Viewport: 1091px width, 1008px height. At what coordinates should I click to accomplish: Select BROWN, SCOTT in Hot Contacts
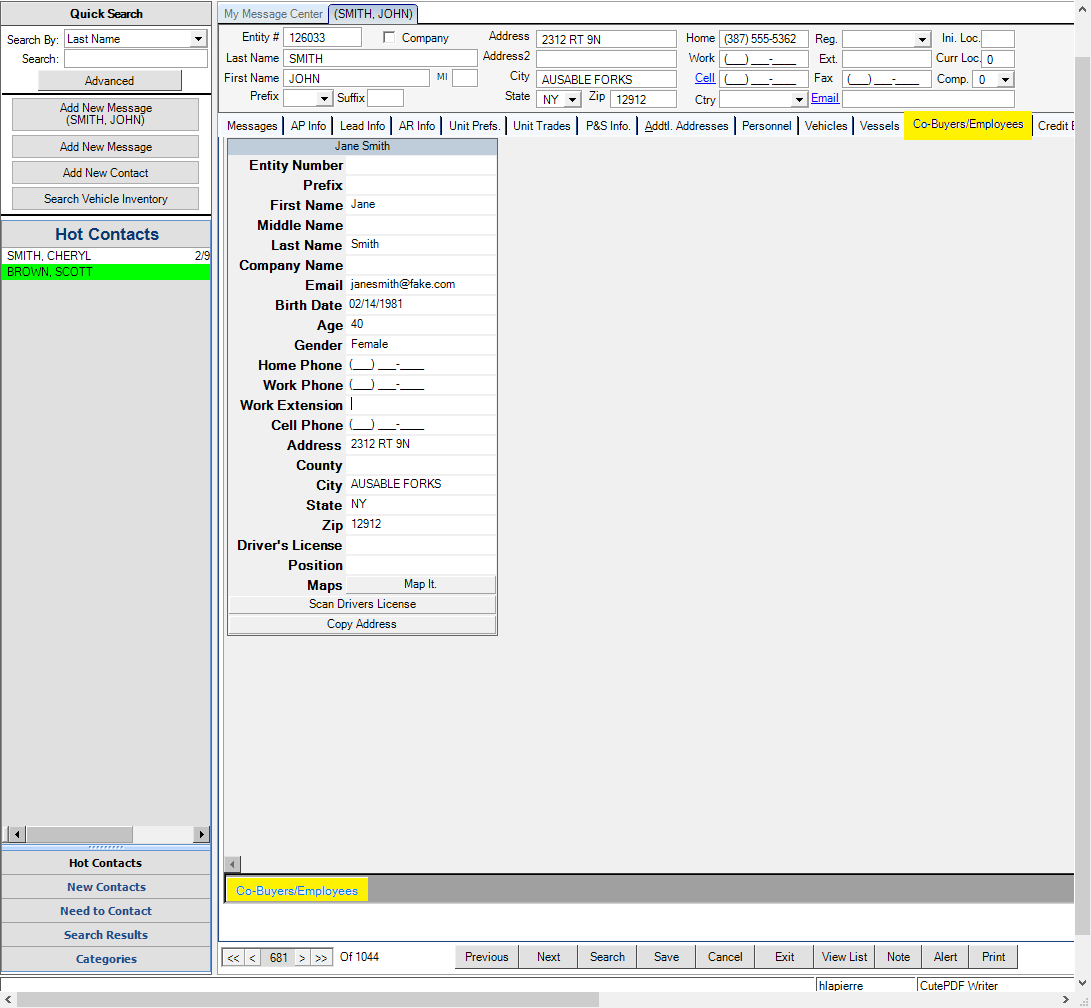[x=105, y=272]
